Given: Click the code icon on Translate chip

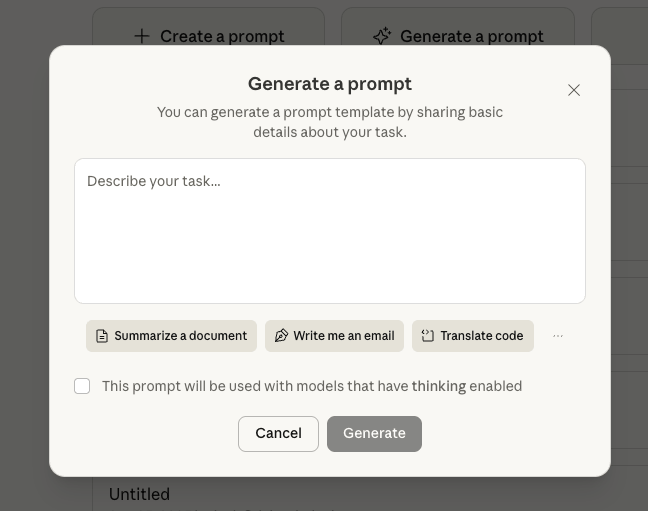Looking at the screenshot, I should pyautogui.click(x=428, y=336).
